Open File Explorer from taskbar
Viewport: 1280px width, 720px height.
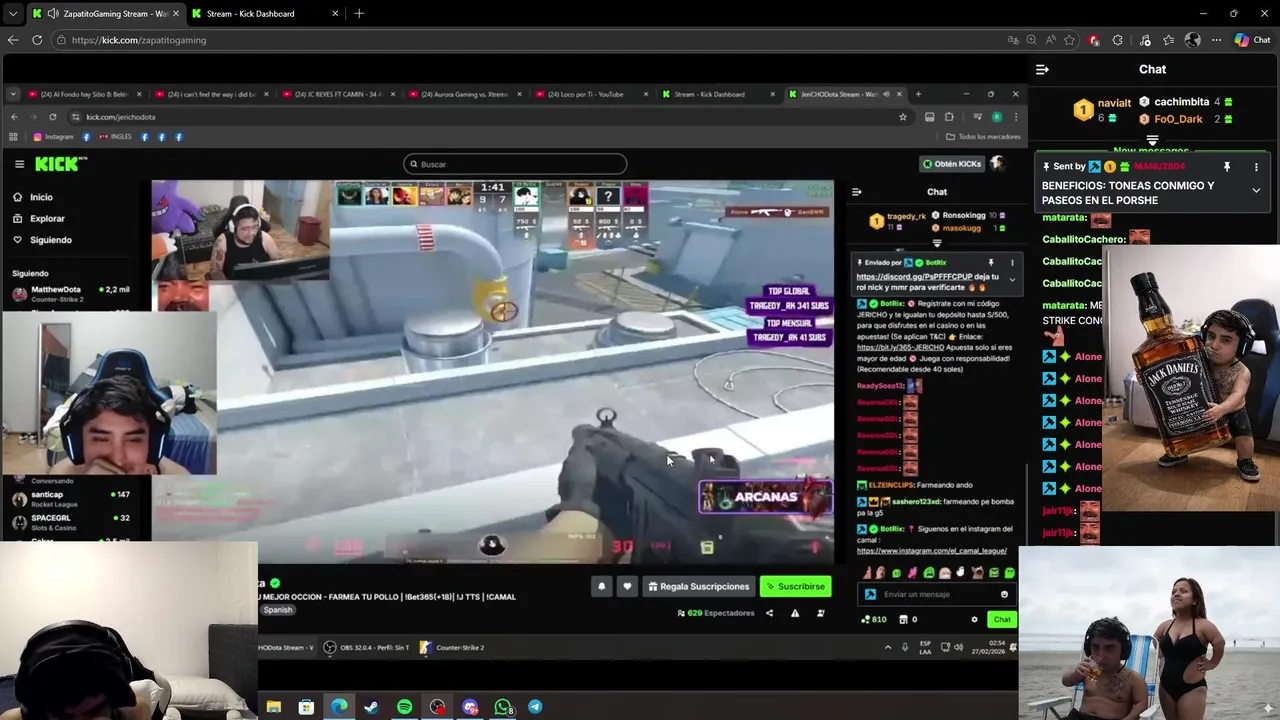click(x=273, y=707)
